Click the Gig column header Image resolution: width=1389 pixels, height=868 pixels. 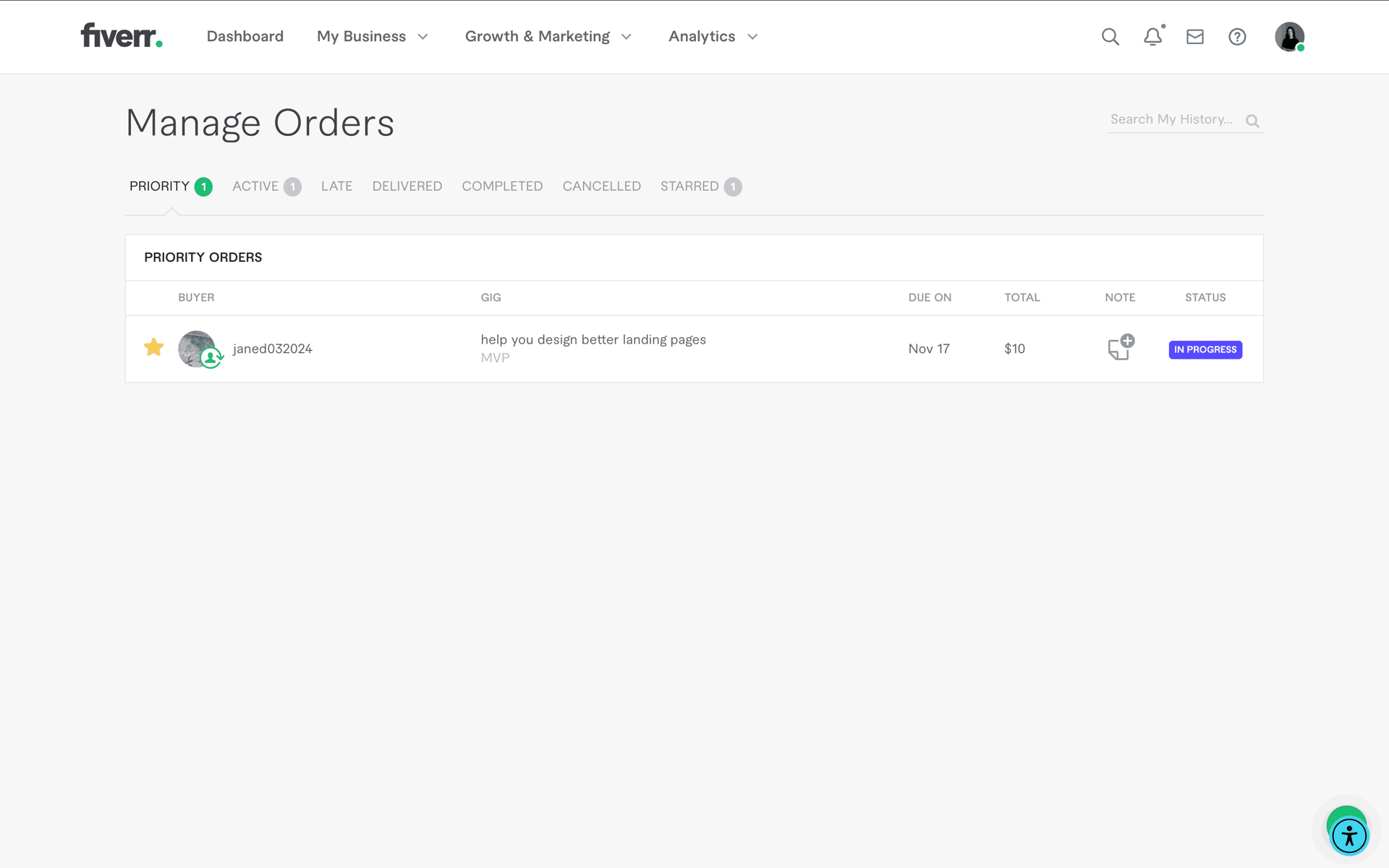pos(490,297)
